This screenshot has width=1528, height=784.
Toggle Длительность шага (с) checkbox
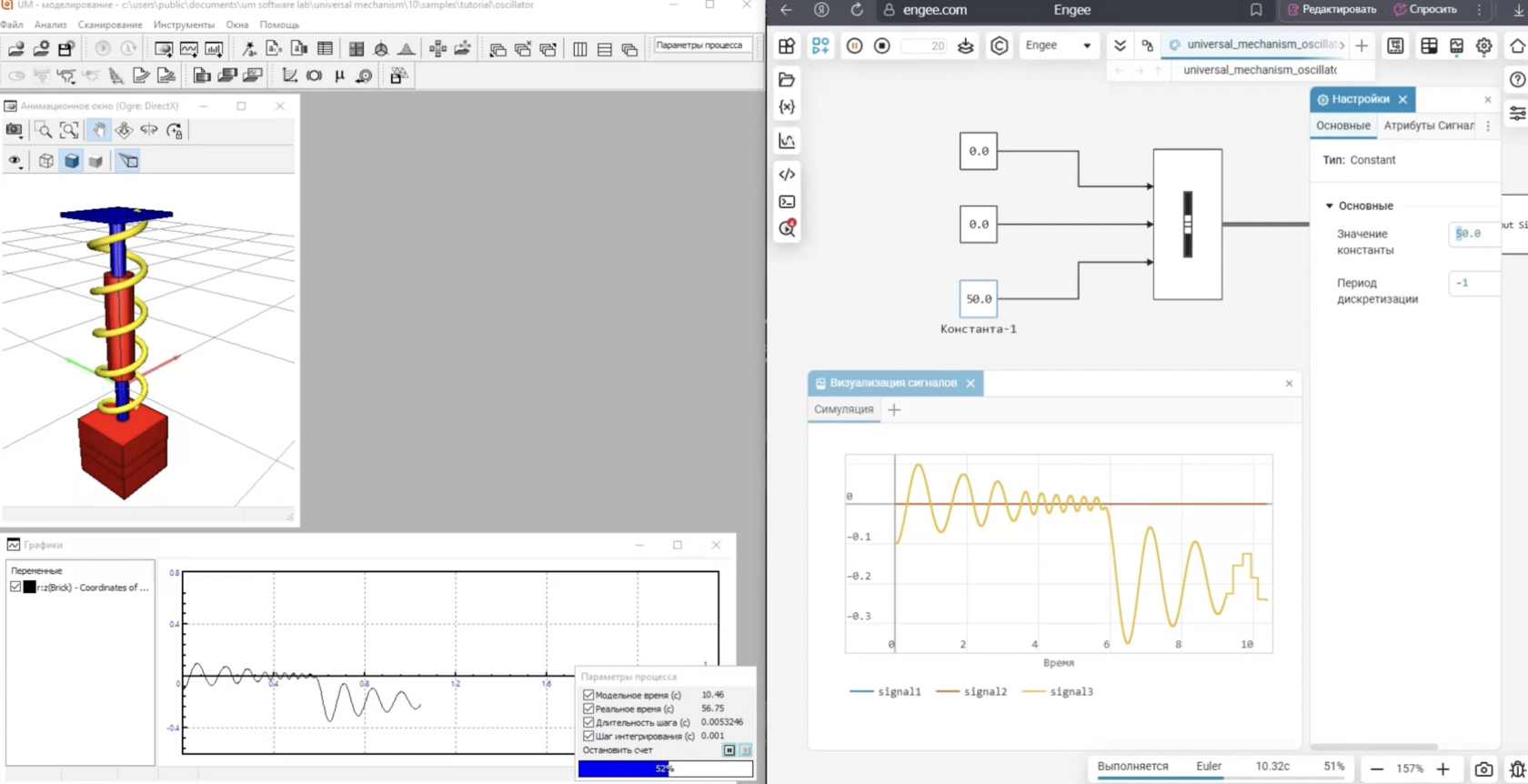tap(588, 722)
